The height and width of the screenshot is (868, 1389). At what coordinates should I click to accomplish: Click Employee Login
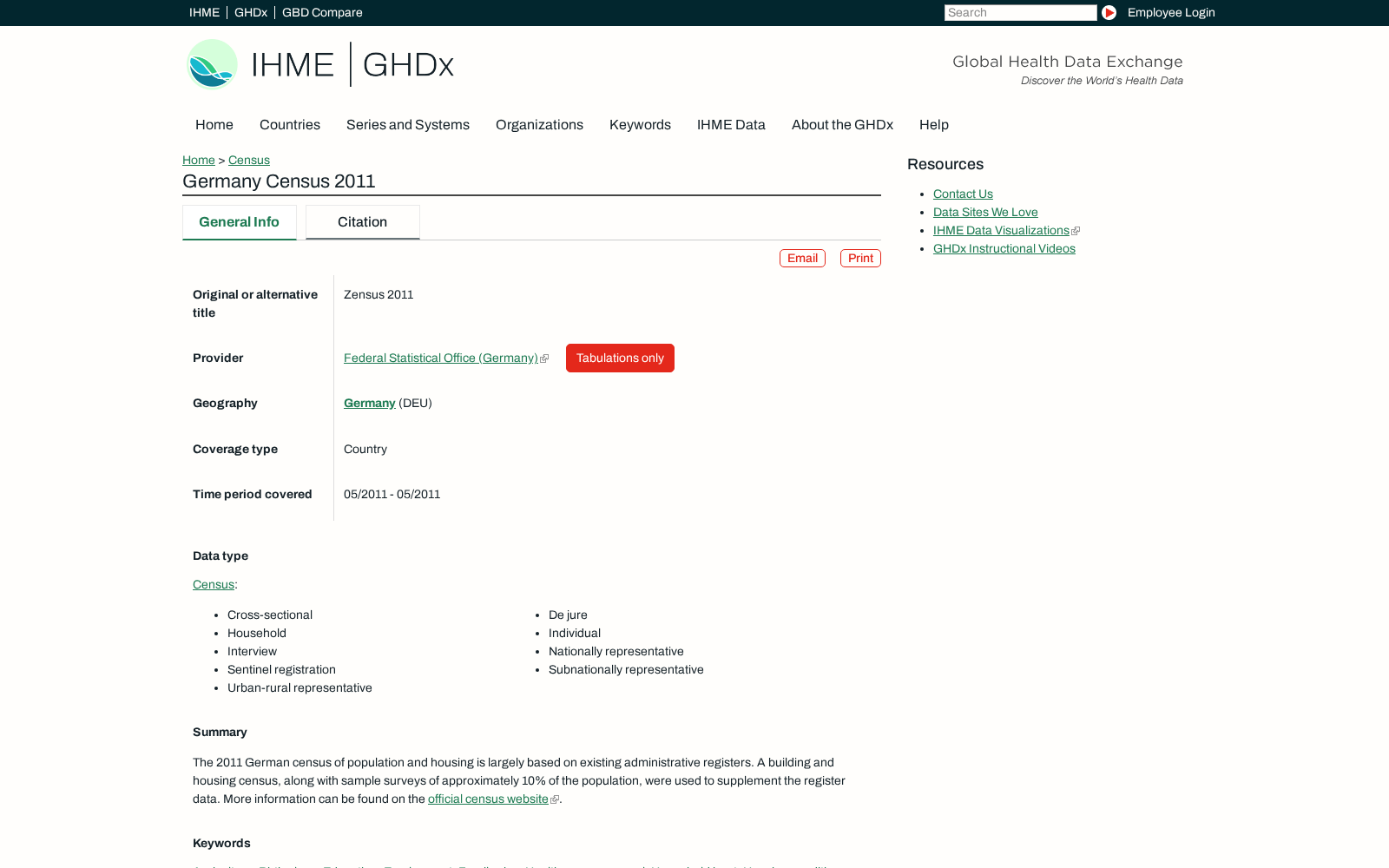[1171, 13]
